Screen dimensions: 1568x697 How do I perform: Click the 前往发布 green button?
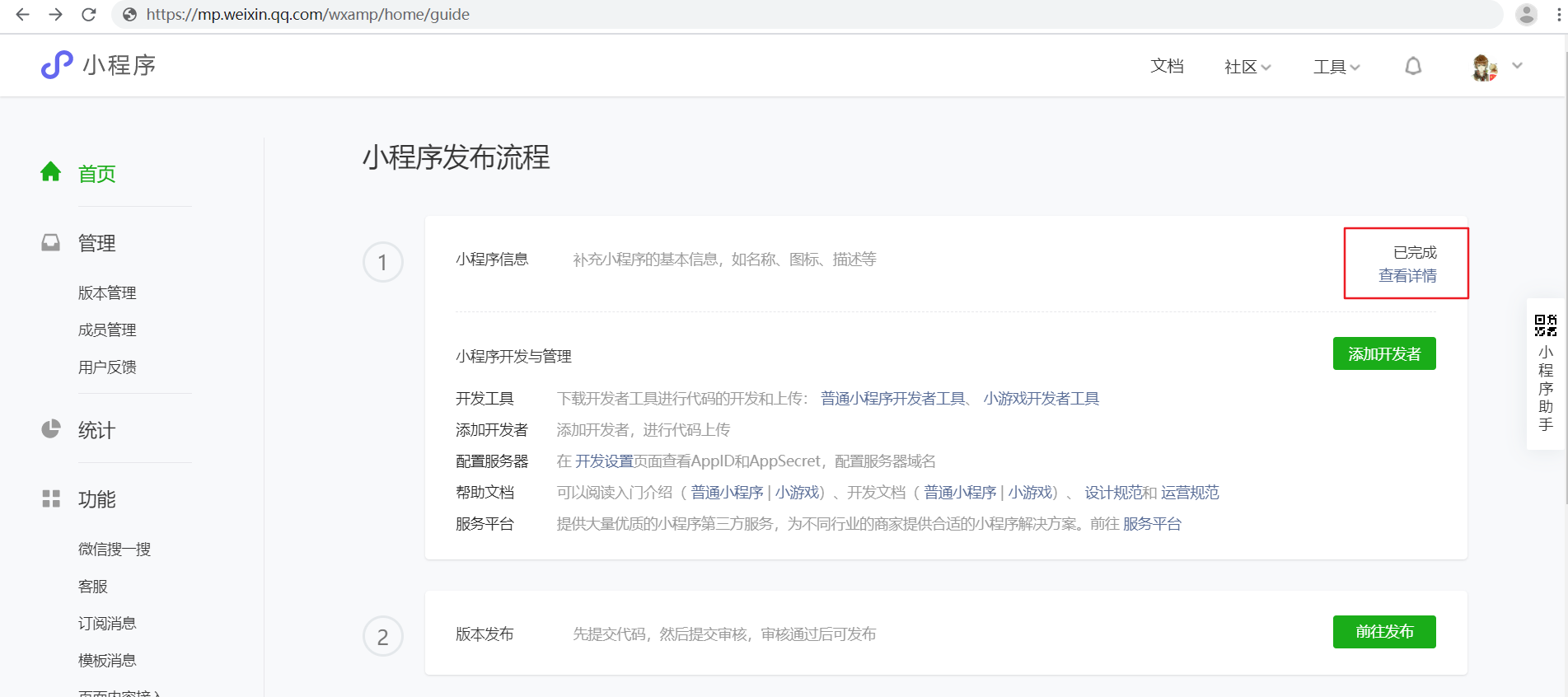(x=1384, y=632)
